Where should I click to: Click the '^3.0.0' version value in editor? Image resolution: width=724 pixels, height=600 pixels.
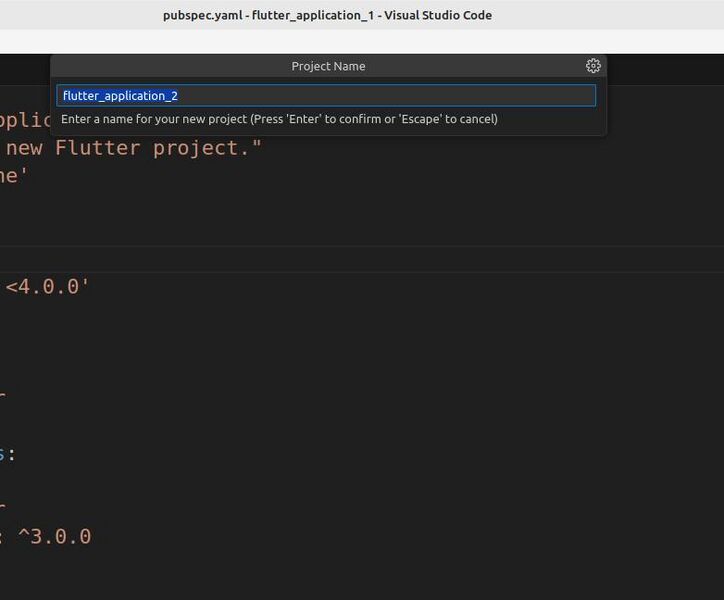tap(54, 536)
